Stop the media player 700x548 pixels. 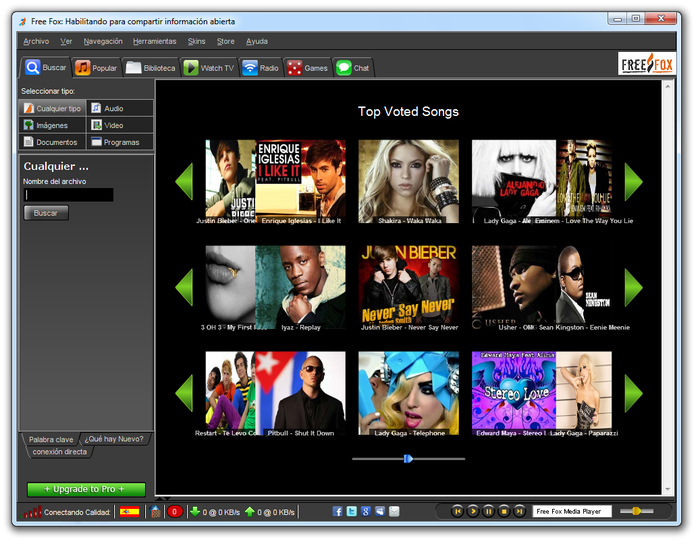point(504,511)
